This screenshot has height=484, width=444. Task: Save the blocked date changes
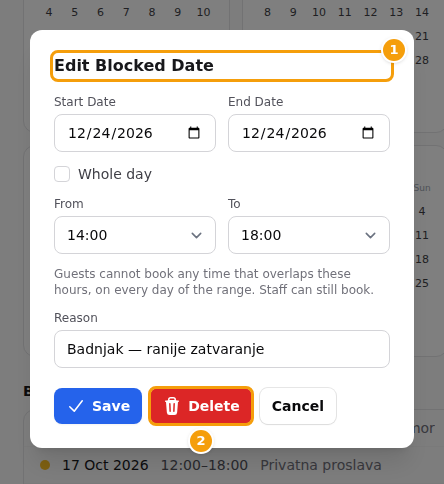point(98,406)
